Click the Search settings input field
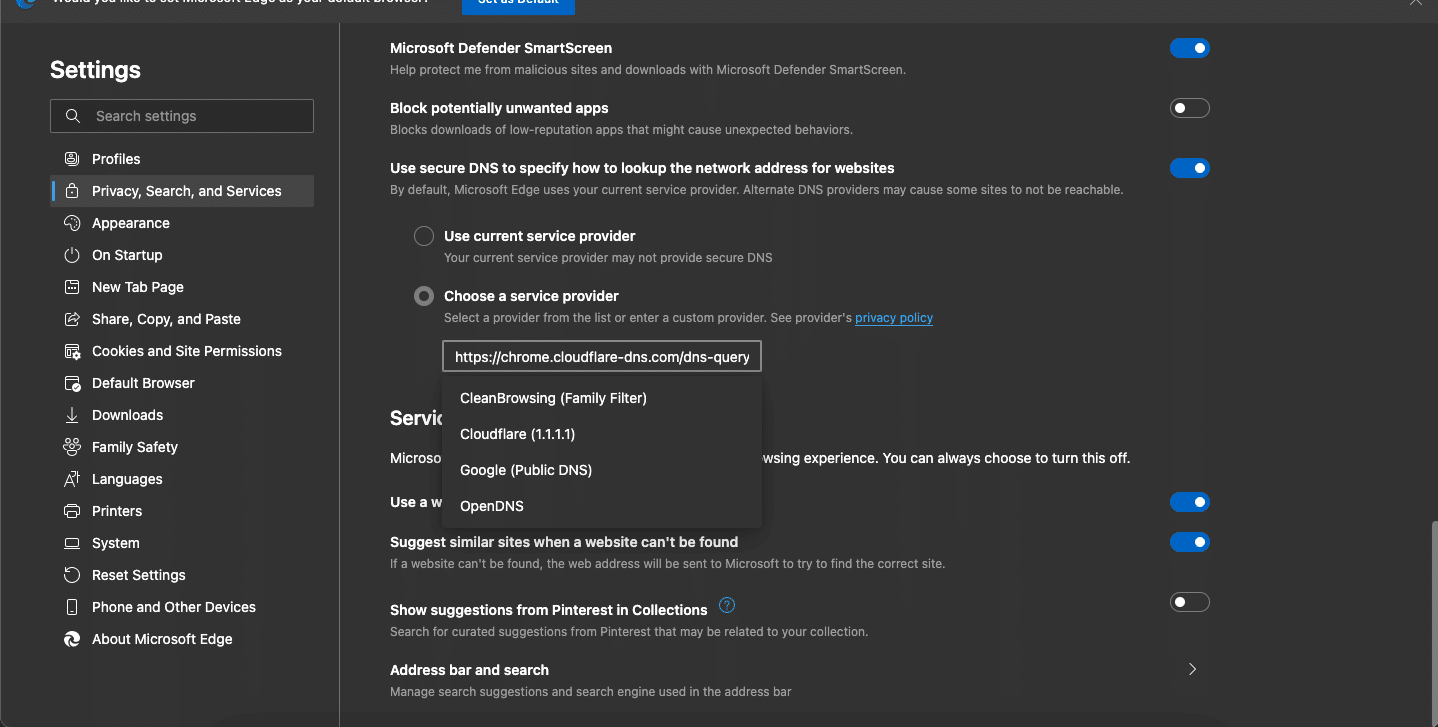The width and height of the screenshot is (1438, 727). click(x=182, y=116)
